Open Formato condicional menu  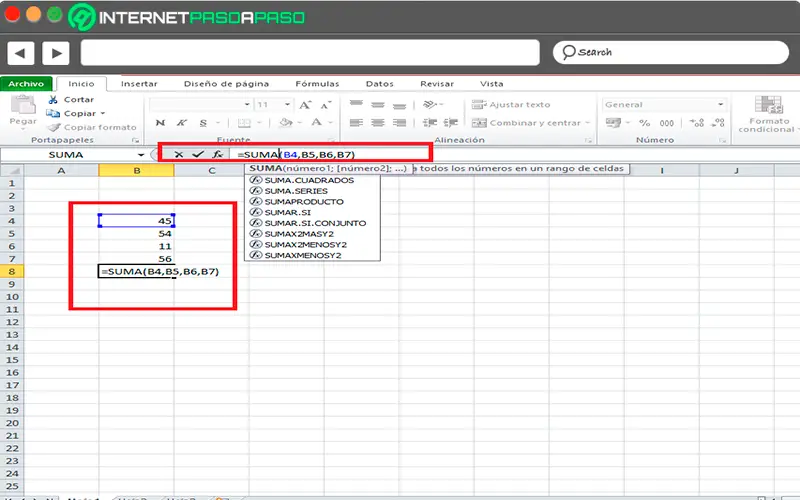(x=769, y=114)
